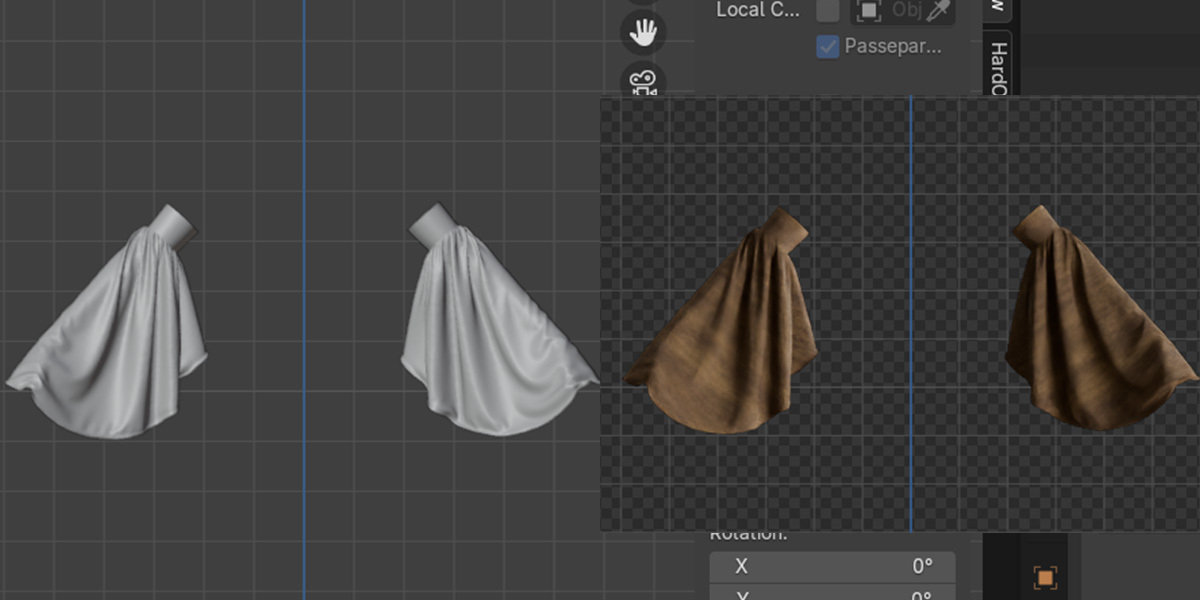Image resolution: width=1200 pixels, height=600 pixels.
Task: Click the Passepartout label text
Action: click(x=893, y=46)
